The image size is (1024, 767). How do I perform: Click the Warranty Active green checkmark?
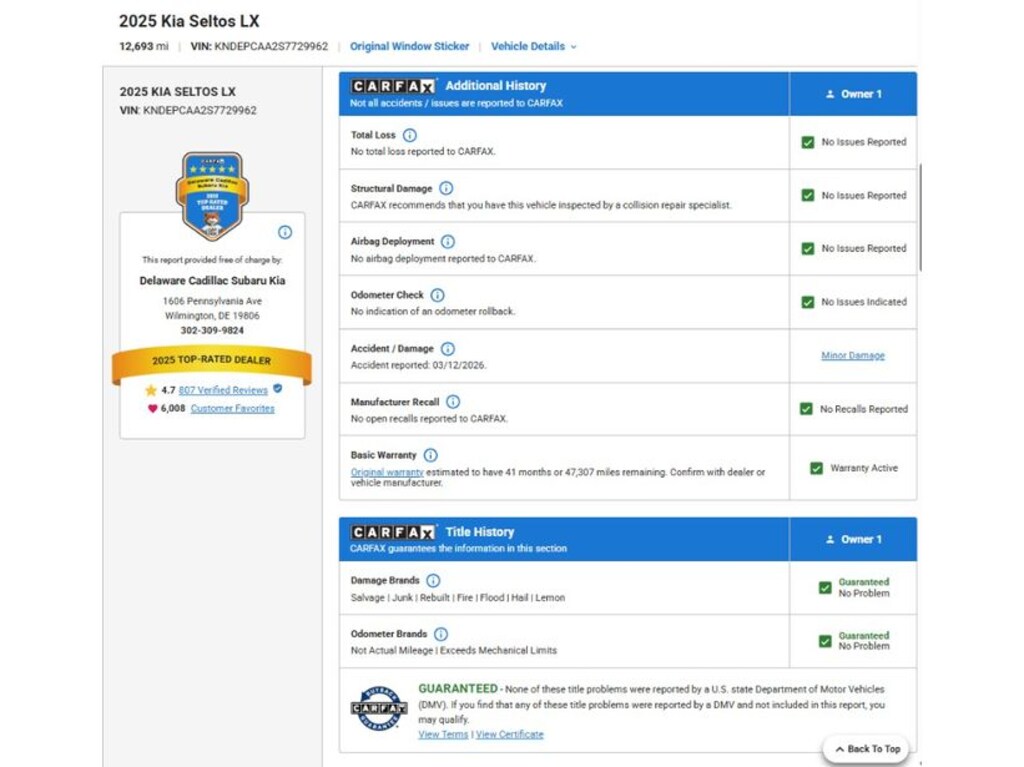816,468
